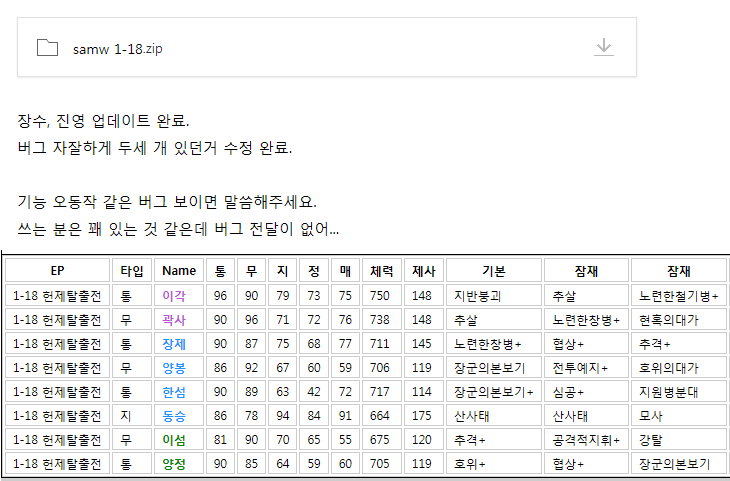Image resolution: width=730 pixels, height=481 pixels.
Task: Click the 750 health value cell
Action: 382,296
